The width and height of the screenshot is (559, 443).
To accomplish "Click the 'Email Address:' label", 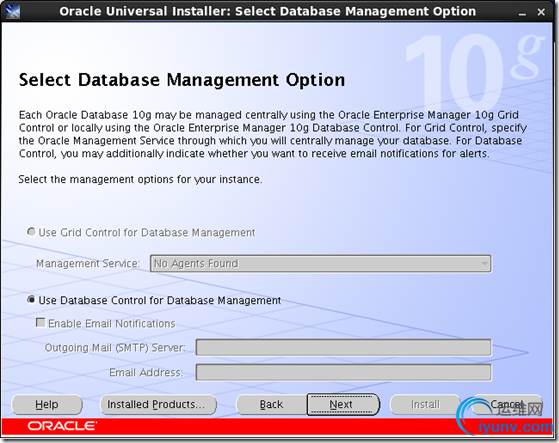I will click(146, 372).
